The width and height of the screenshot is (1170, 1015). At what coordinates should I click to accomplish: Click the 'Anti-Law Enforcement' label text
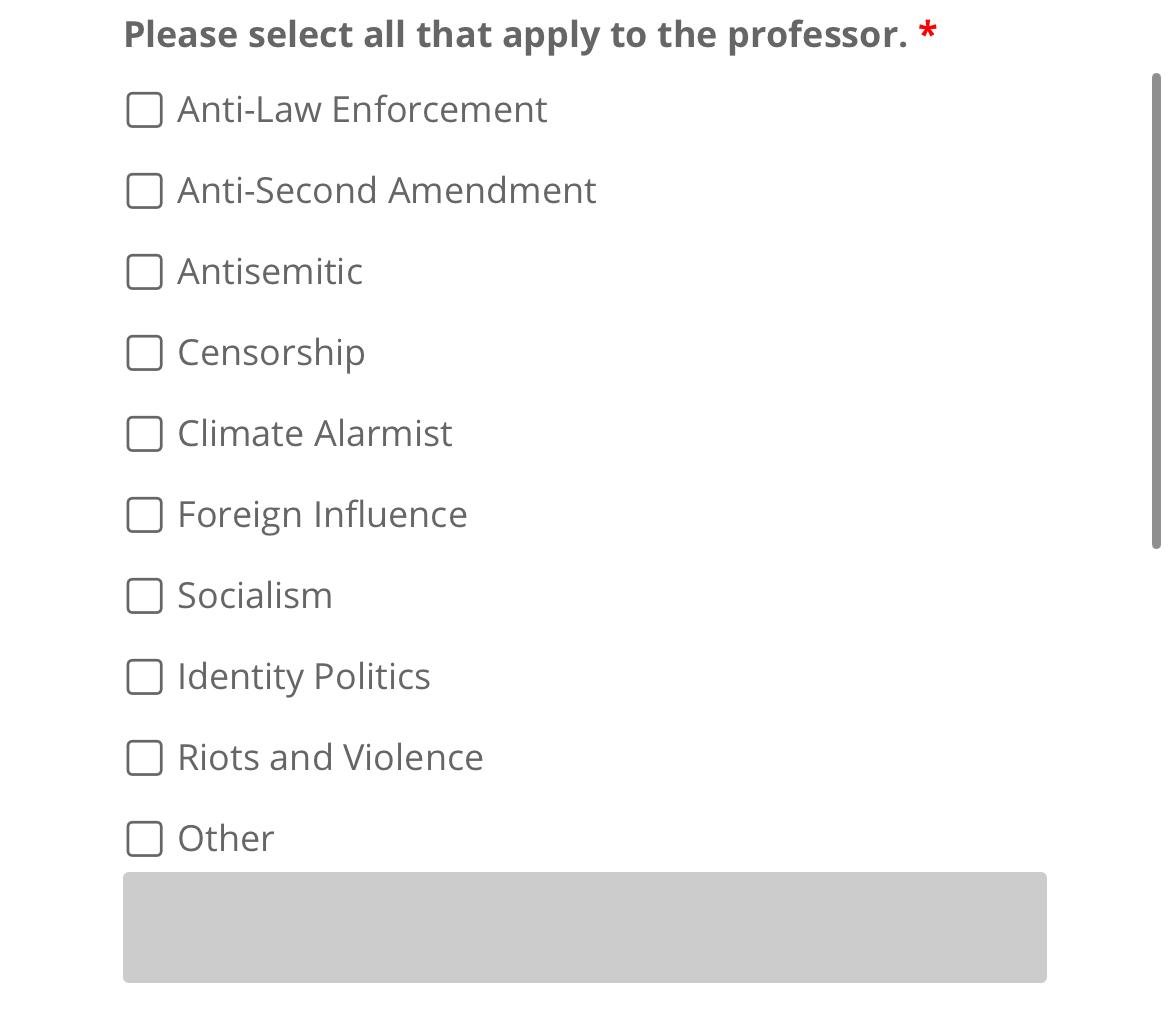(362, 109)
